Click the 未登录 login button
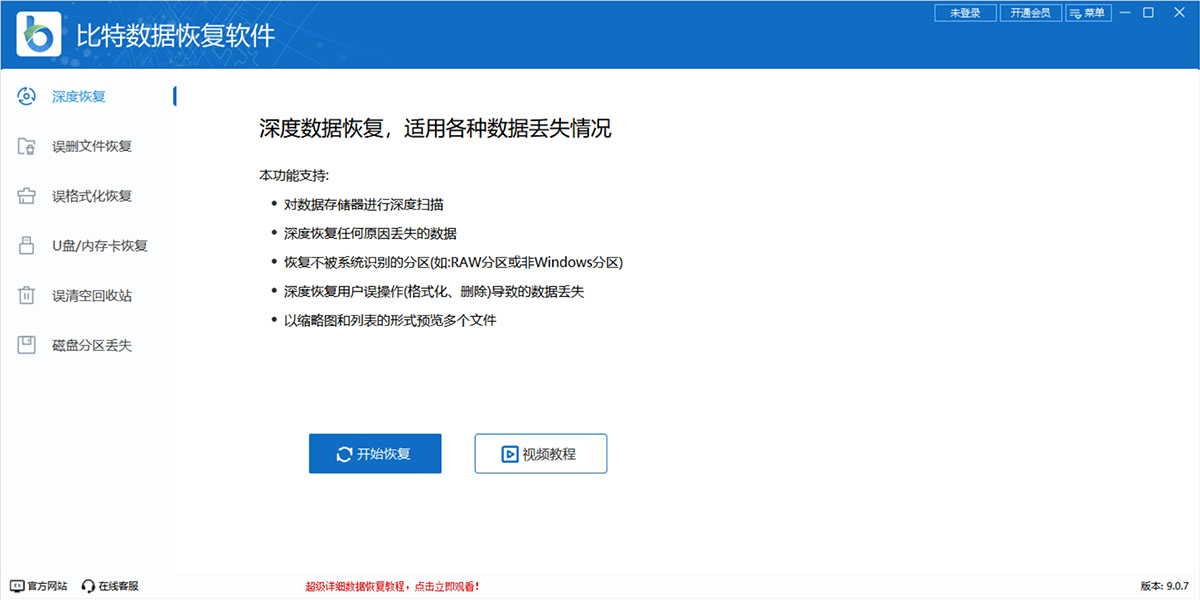The width and height of the screenshot is (1200, 600). click(965, 13)
